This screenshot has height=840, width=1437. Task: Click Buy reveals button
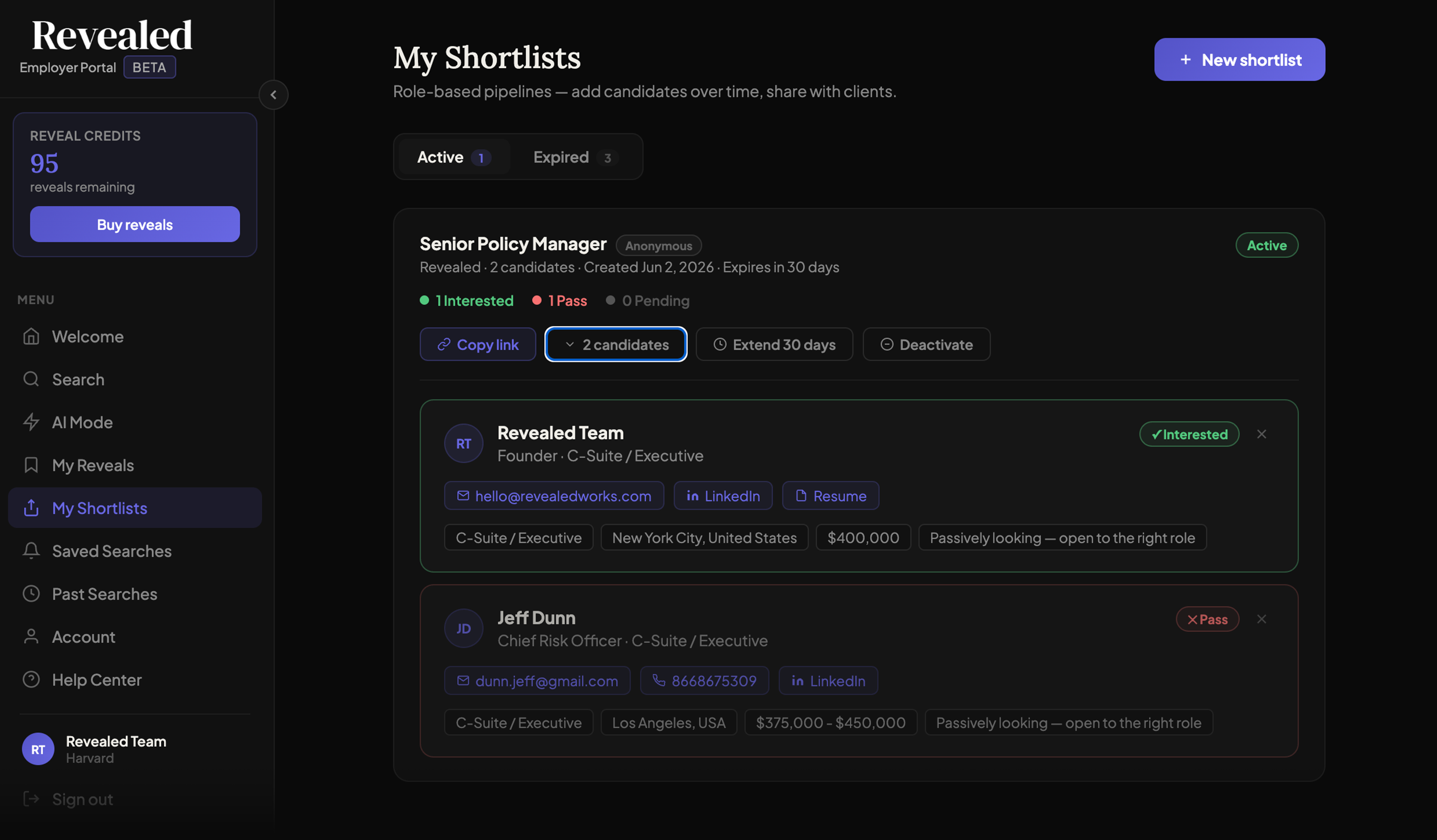tap(135, 224)
